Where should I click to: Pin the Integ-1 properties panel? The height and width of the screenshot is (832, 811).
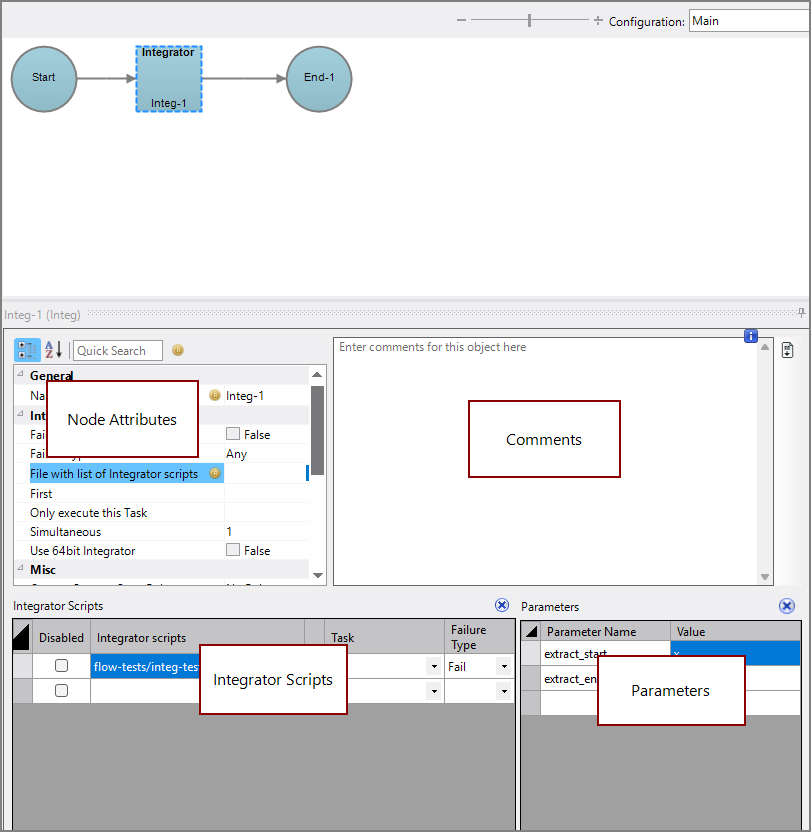tap(801, 313)
